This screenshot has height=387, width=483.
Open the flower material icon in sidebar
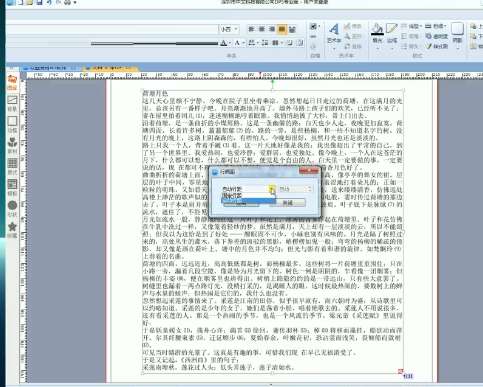[x=12, y=142]
